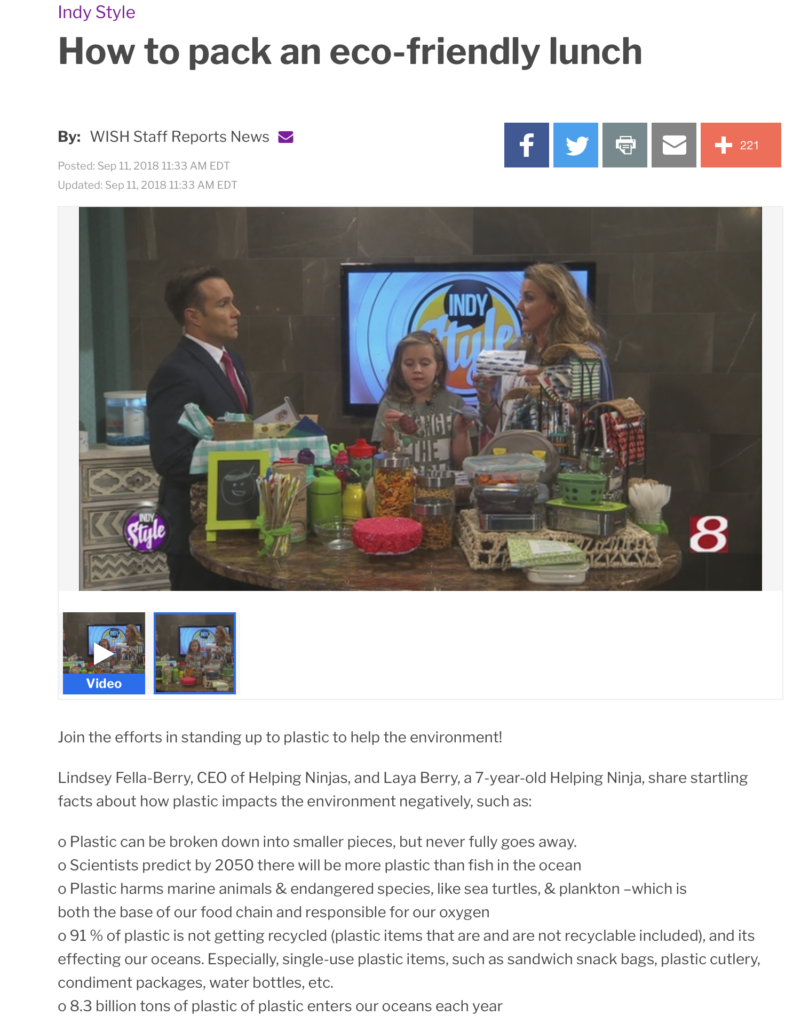Click the sentence starting Join the efforts
Viewport: 793px width, 1024px height.
(280, 737)
